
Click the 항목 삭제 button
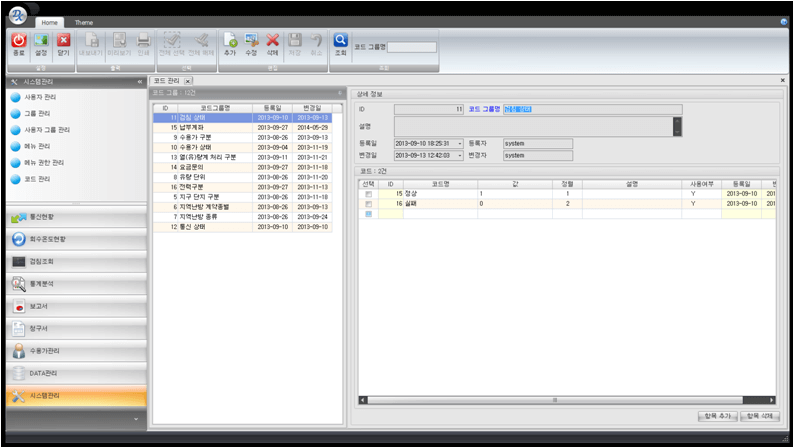[x=758, y=415]
